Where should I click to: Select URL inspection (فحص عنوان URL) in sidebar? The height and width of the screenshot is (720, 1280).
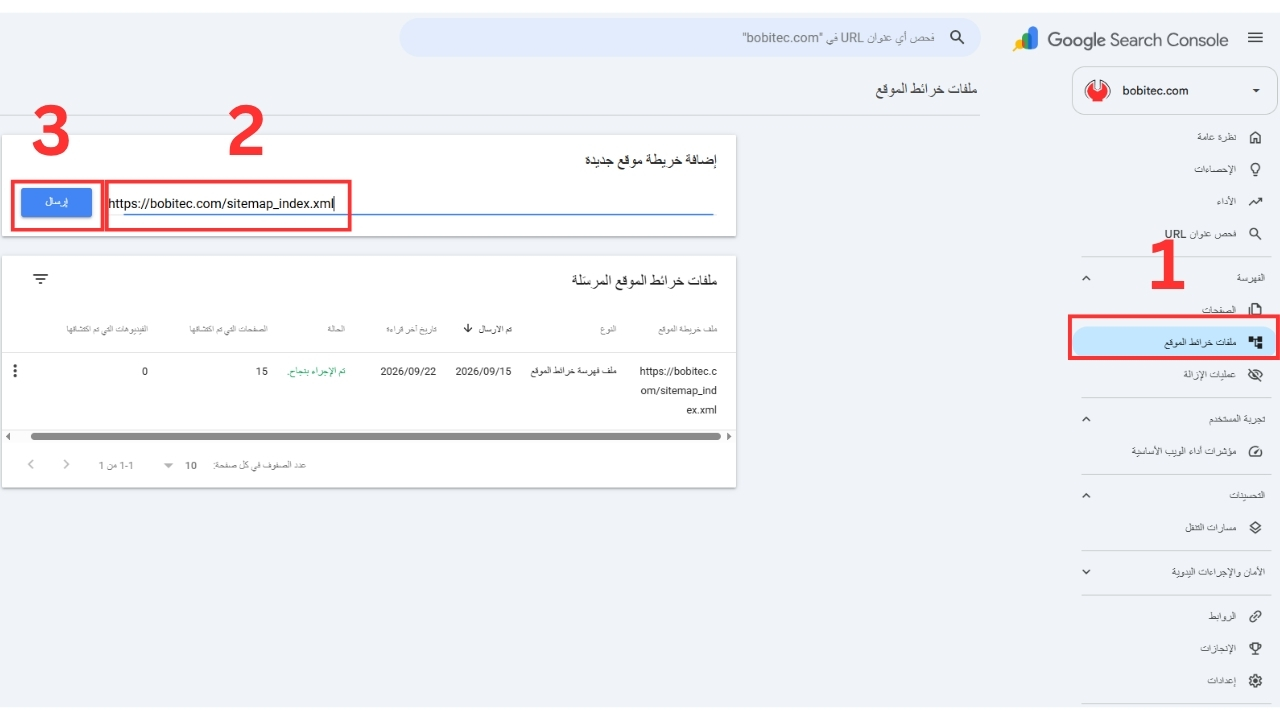tap(1213, 233)
